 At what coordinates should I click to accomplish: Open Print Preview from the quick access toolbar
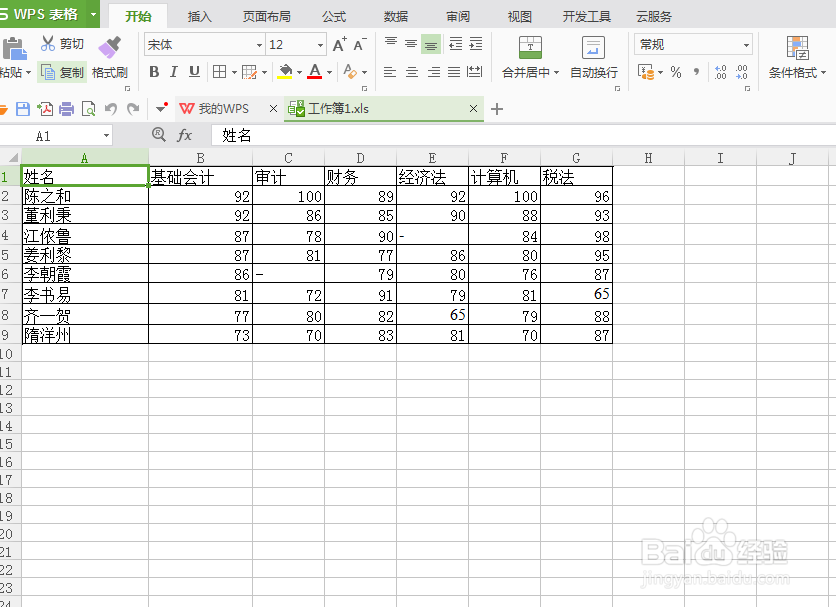click(88, 109)
